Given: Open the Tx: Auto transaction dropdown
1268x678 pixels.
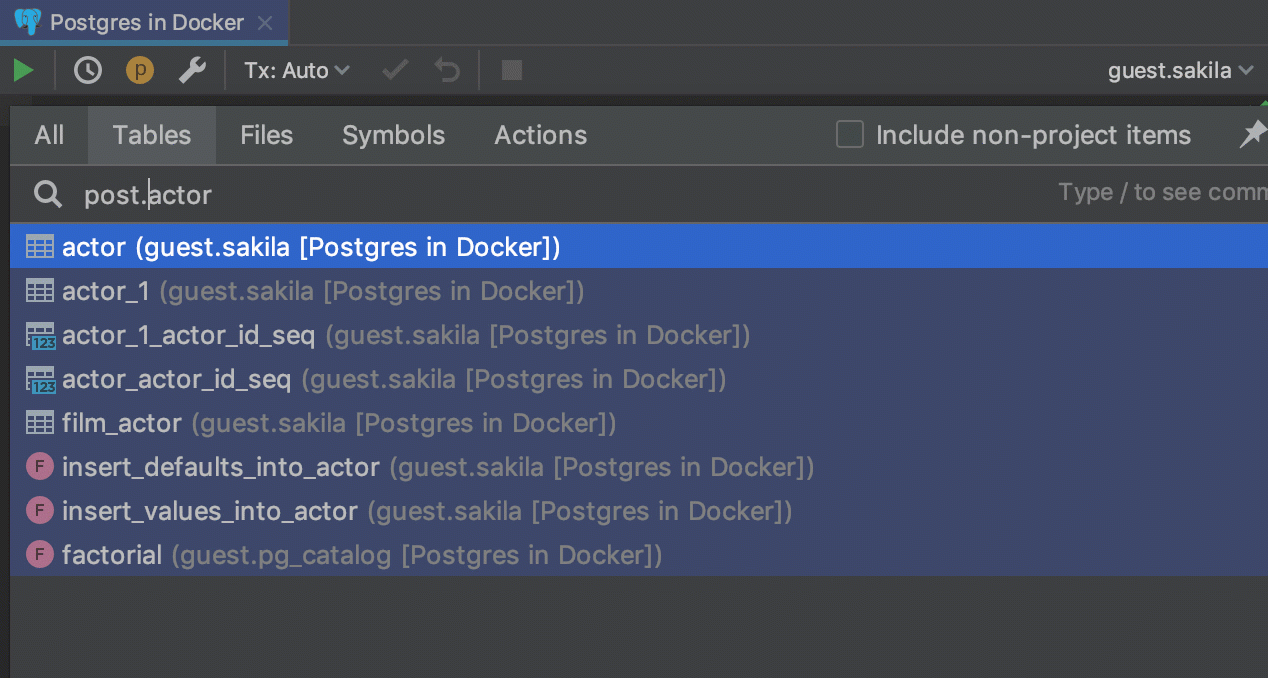Looking at the screenshot, I should [x=297, y=71].
